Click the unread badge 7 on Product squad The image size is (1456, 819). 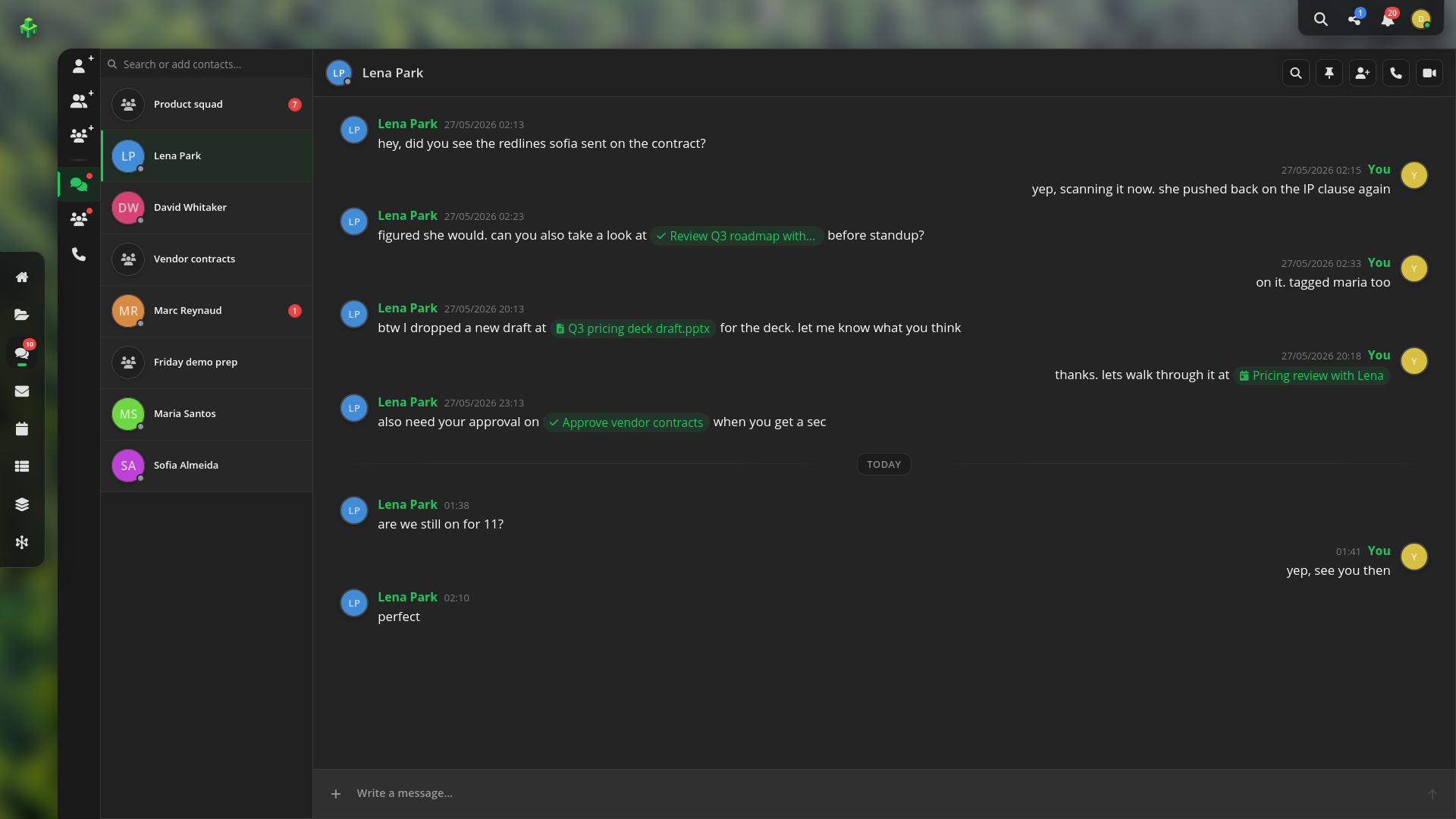click(x=295, y=105)
